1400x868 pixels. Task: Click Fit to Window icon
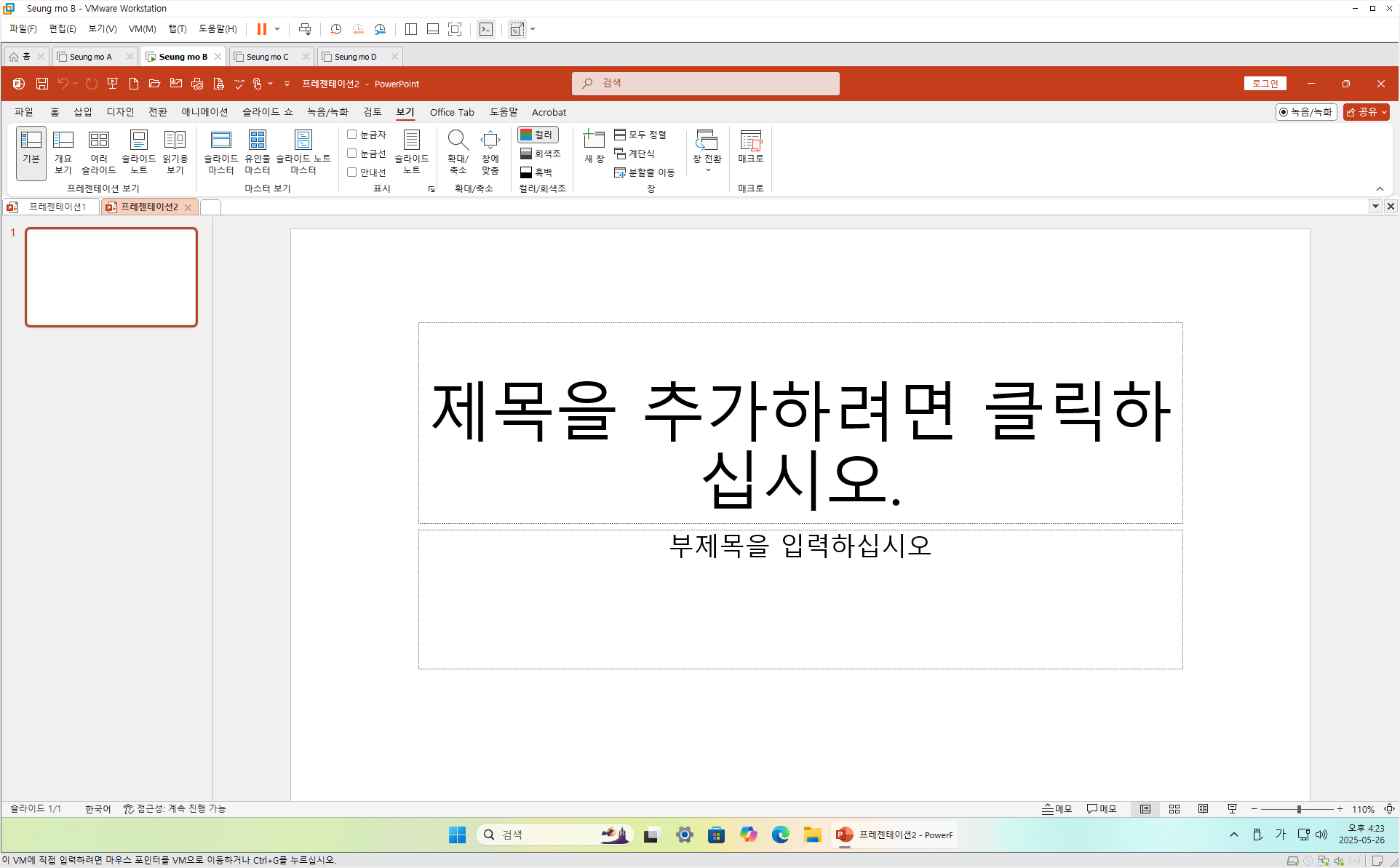(490, 140)
